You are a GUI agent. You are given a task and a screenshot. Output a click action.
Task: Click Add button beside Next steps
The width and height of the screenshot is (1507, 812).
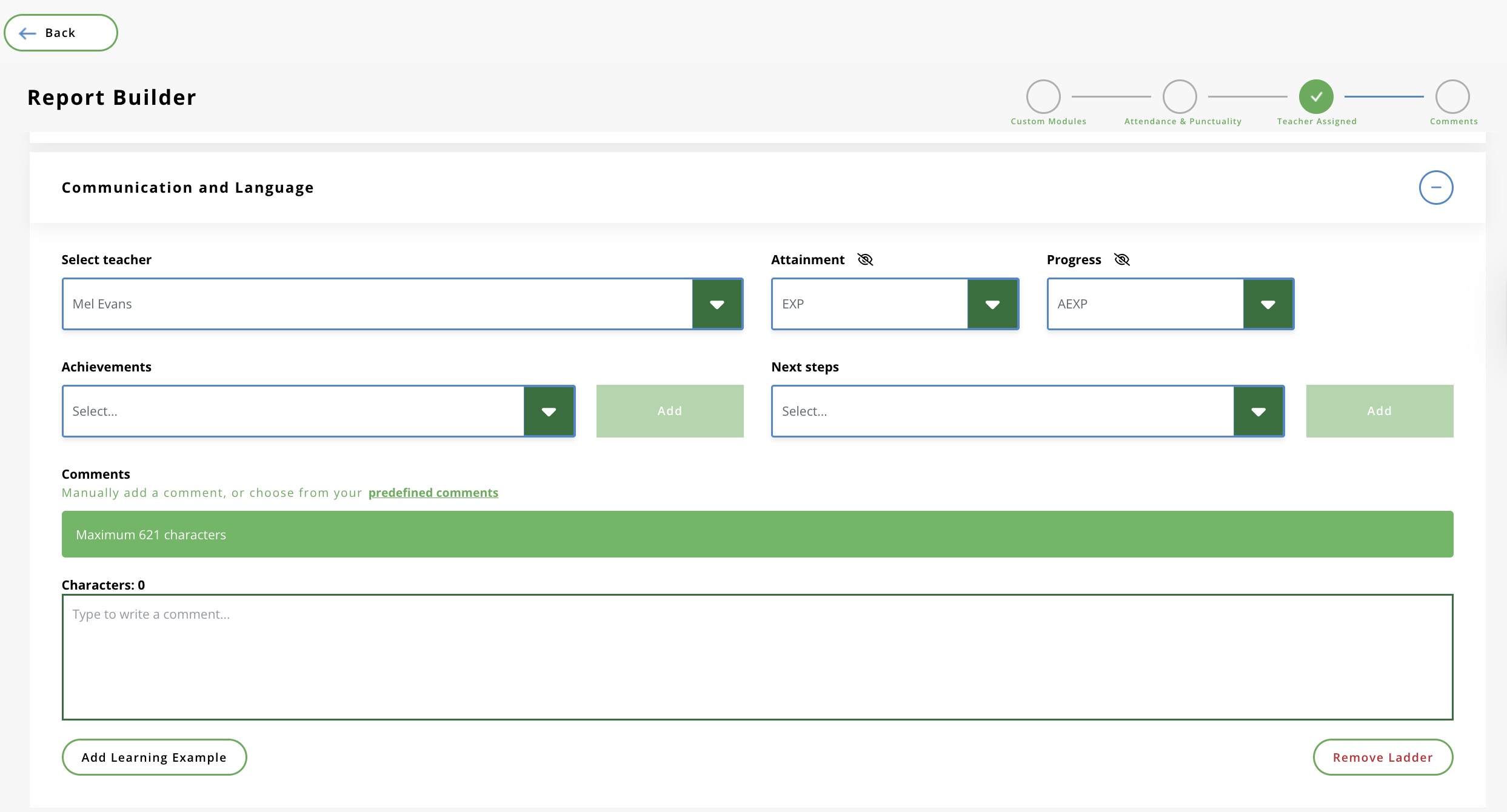coord(1379,411)
